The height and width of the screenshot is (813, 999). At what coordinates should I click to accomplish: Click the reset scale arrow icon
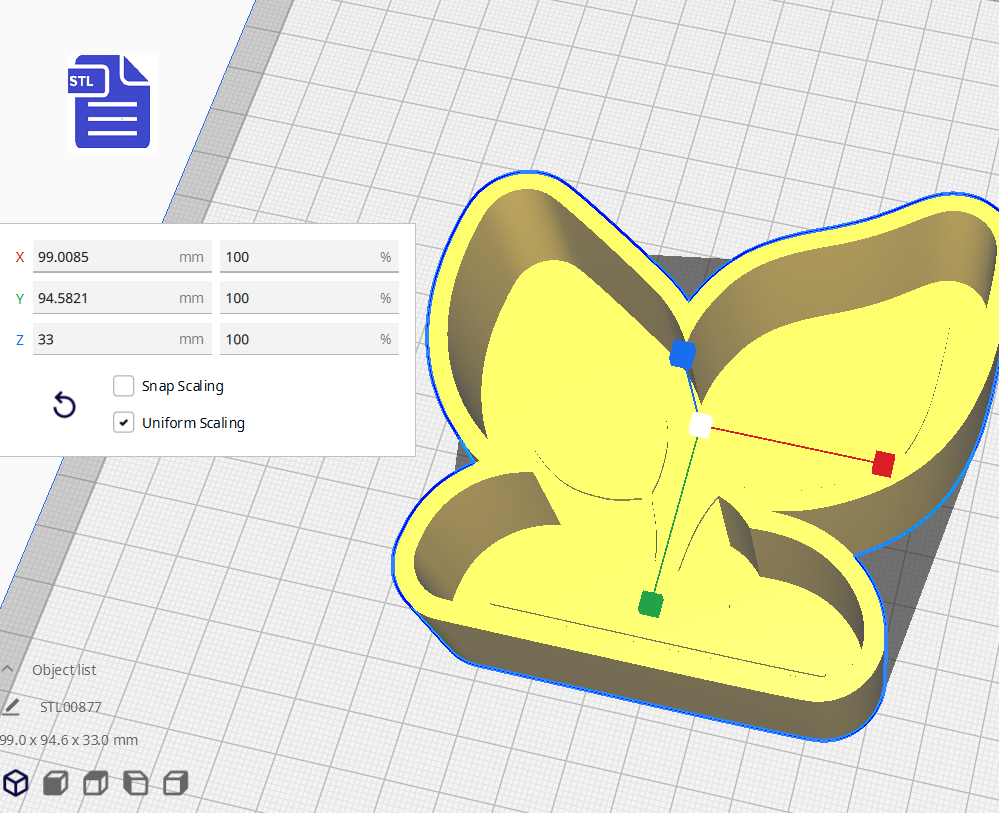(64, 405)
